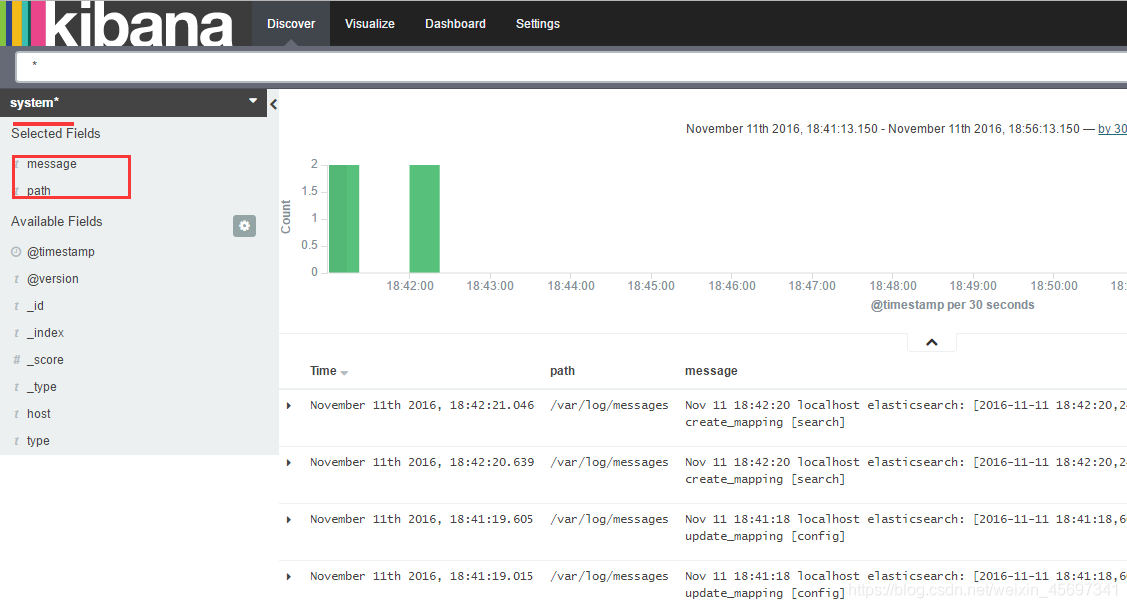Click timestamp November 11th 2016, 18:42:21.046

pos(422,405)
